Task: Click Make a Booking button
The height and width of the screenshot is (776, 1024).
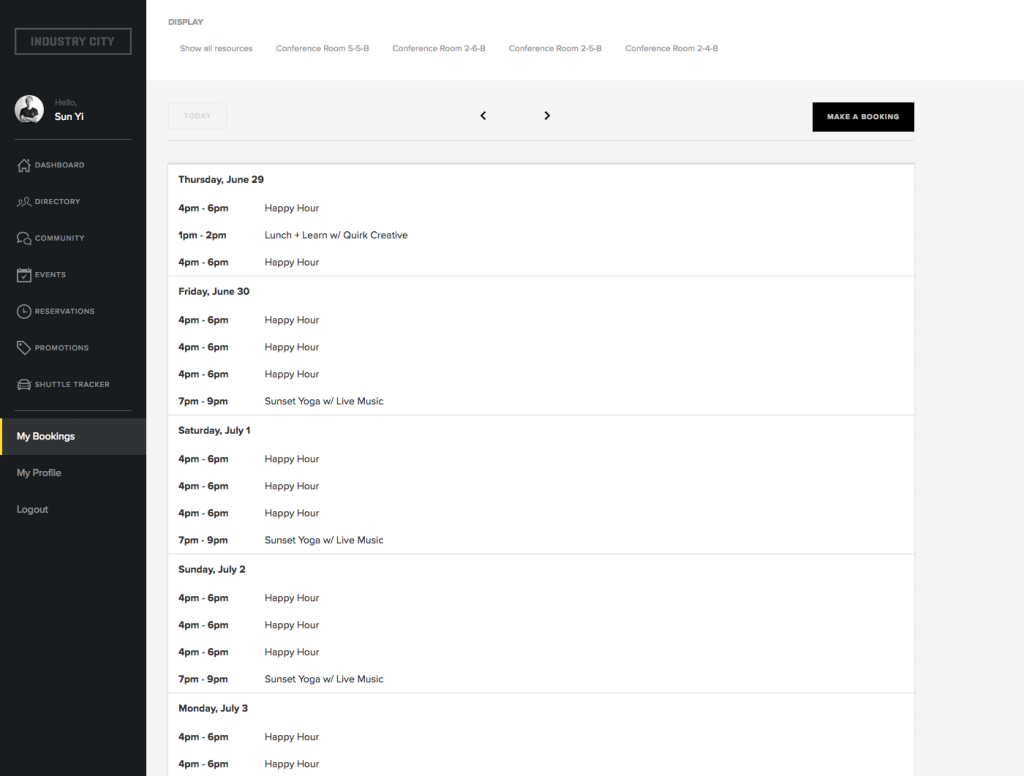Action: [863, 117]
